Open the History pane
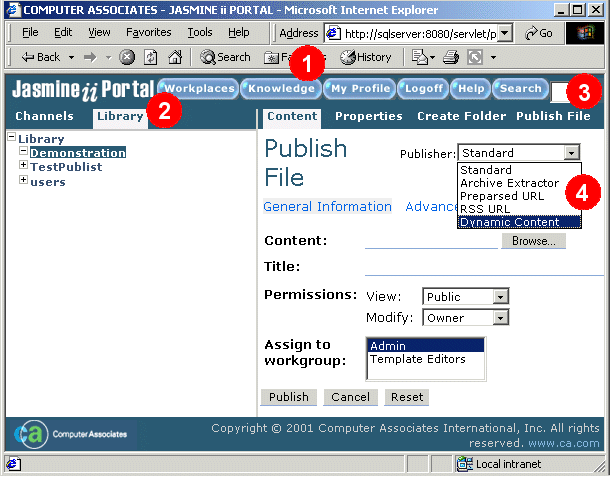Screen dimensions: 610x477 (366, 58)
